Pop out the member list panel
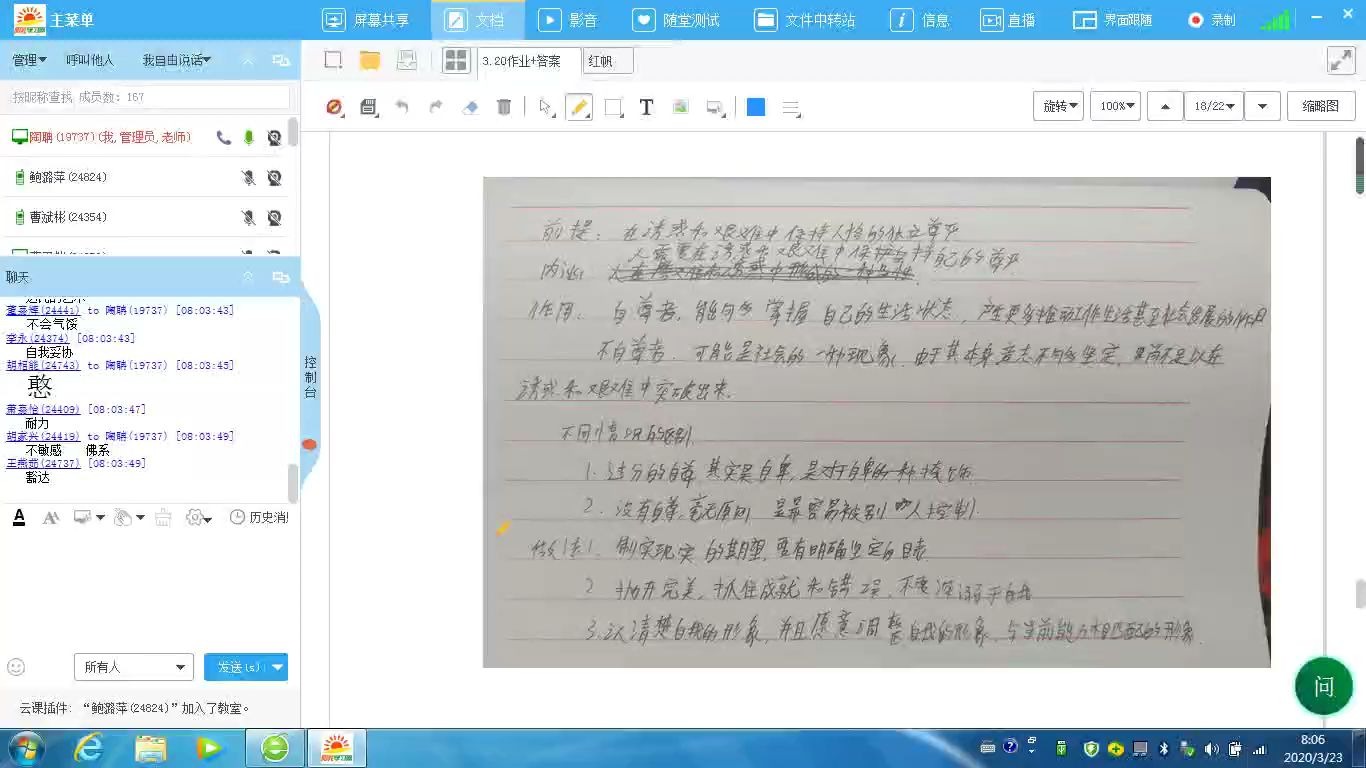The height and width of the screenshot is (768, 1366). (x=281, y=60)
